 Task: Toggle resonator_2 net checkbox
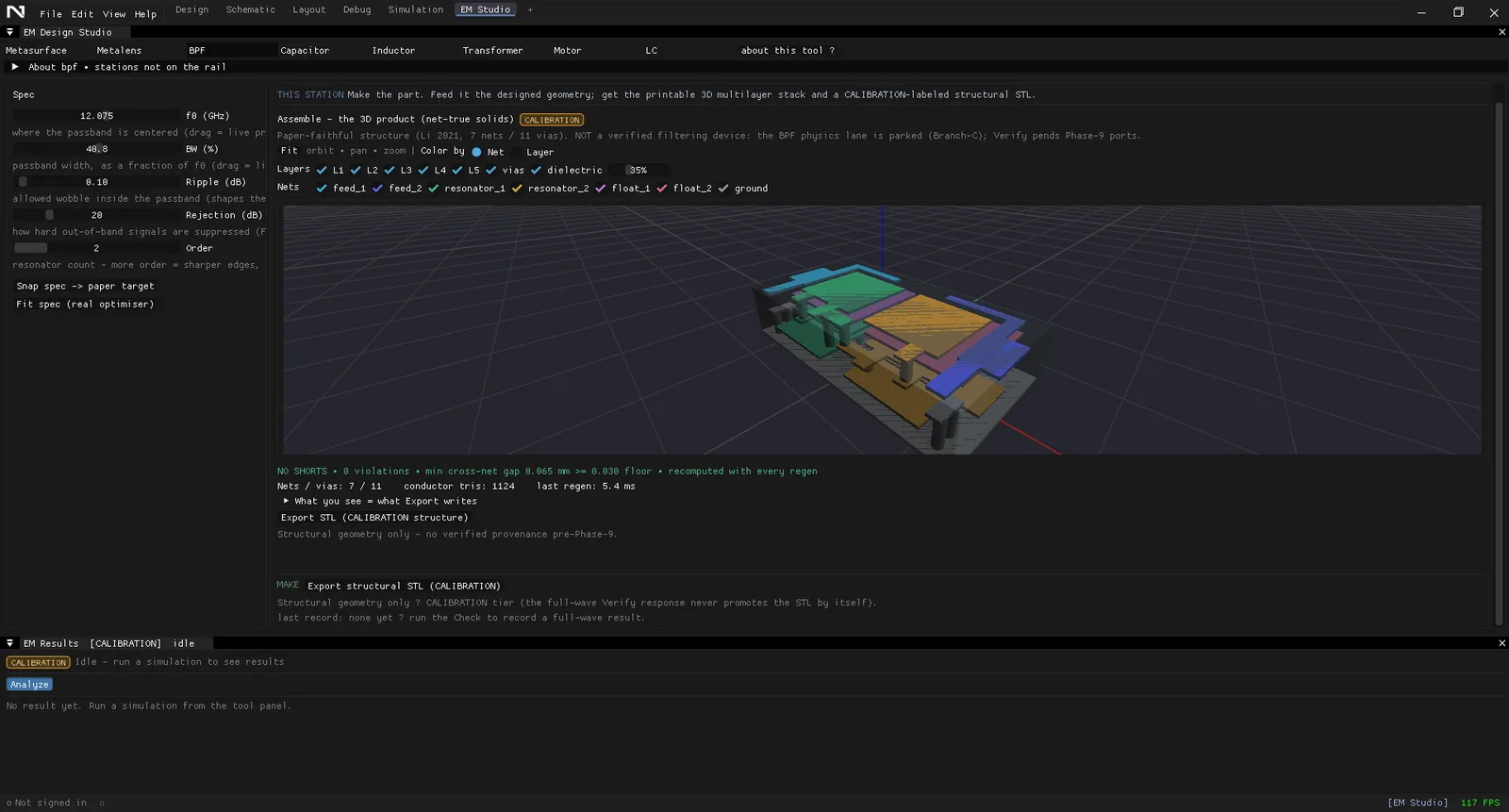(517, 189)
